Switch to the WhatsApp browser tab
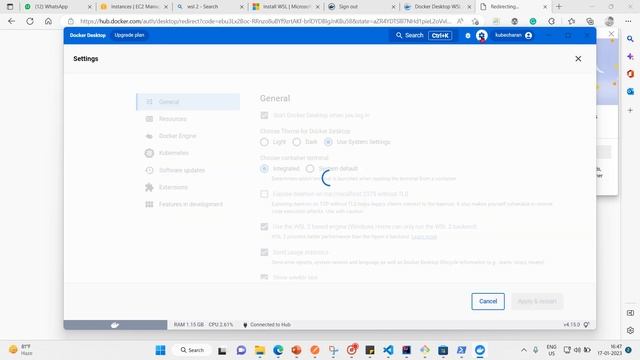This screenshot has height=360, width=640. click(x=58, y=7)
